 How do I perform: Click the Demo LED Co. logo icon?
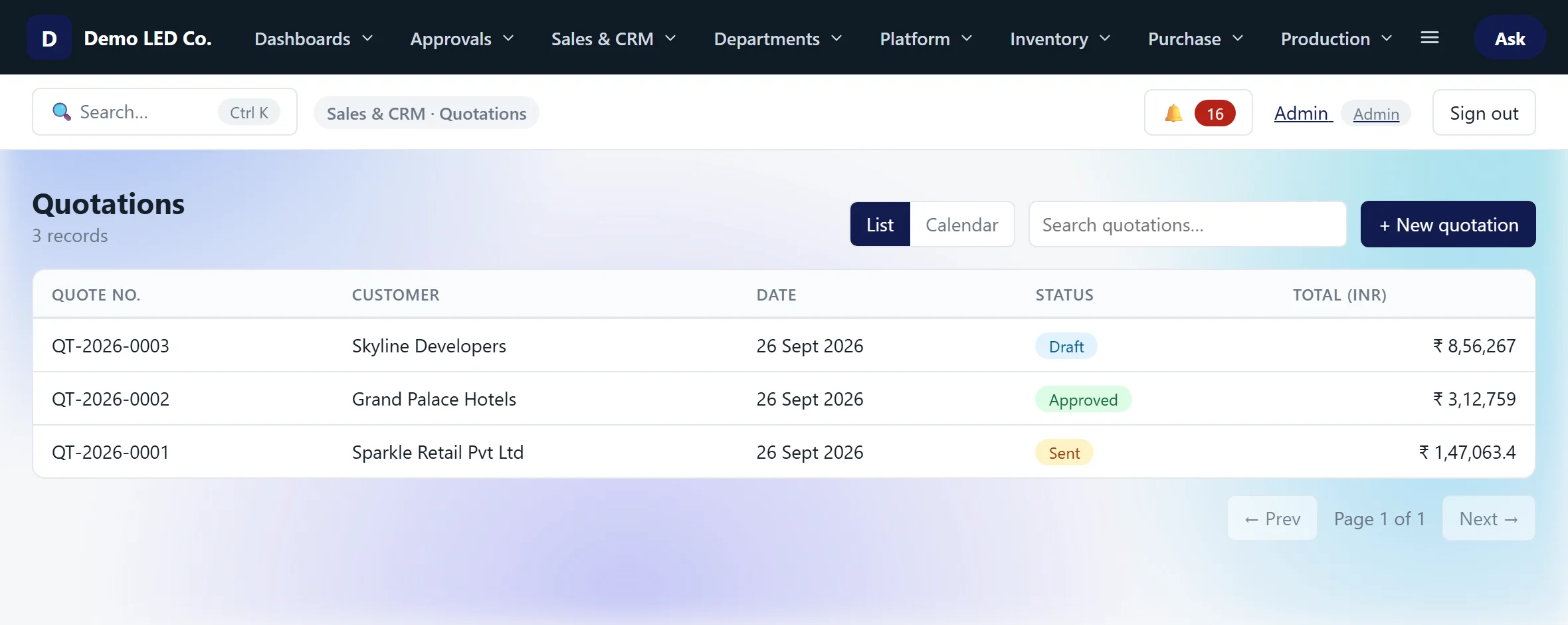click(49, 38)
